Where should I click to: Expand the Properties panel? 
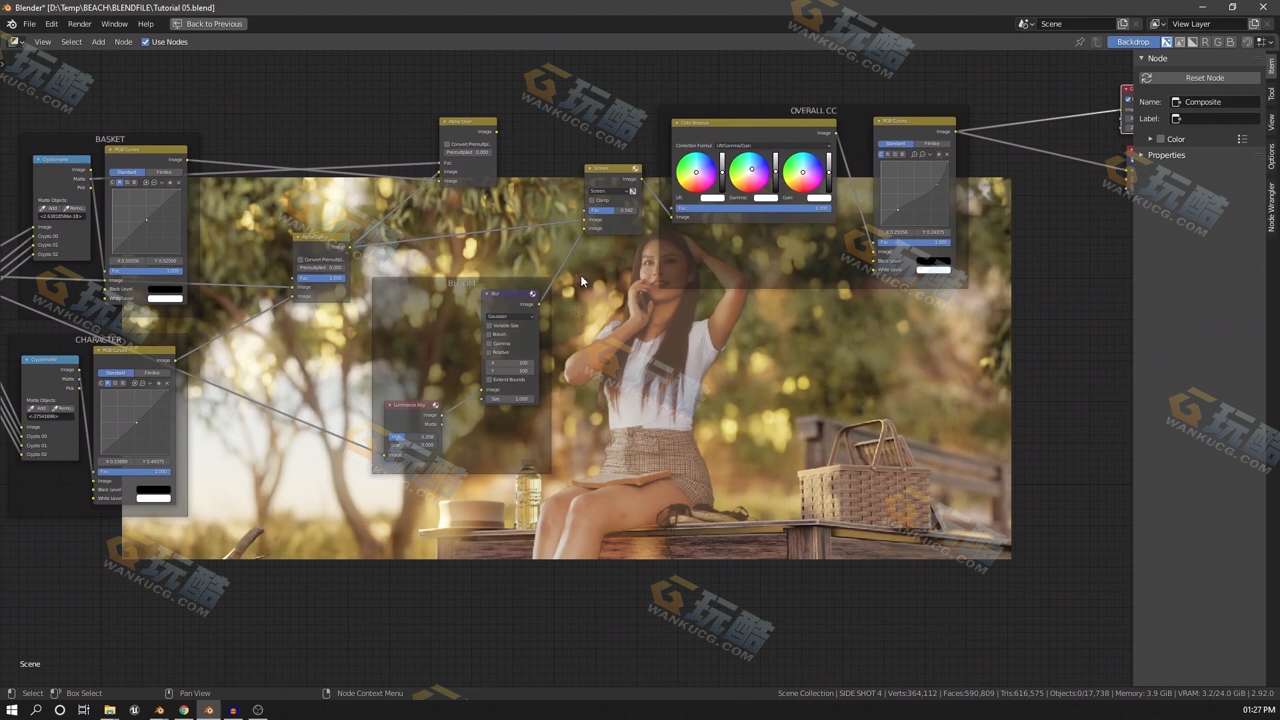1141,155
